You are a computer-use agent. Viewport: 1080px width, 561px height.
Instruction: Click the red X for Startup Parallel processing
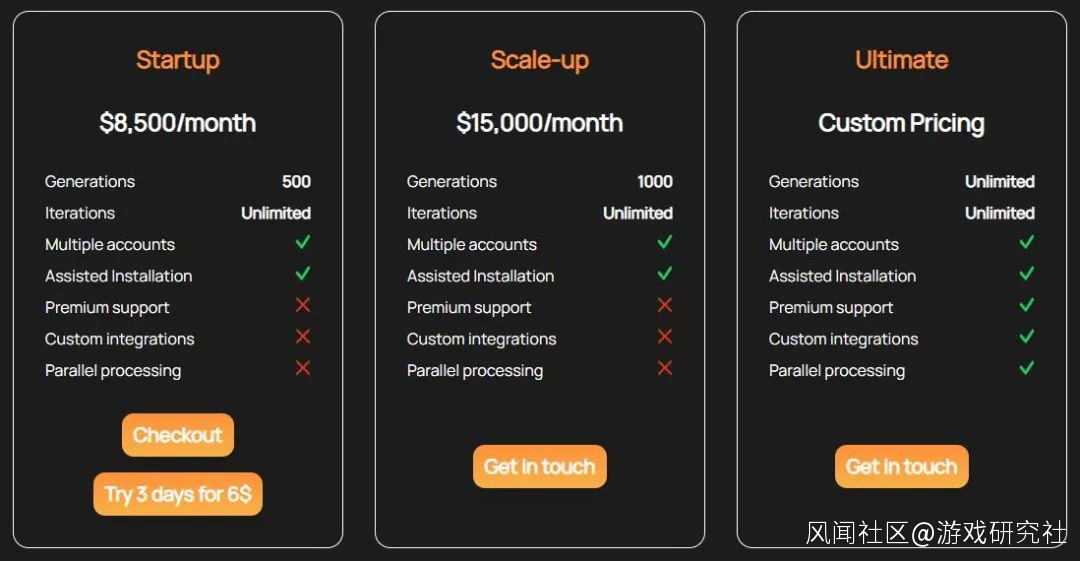[x=303, y=368]
